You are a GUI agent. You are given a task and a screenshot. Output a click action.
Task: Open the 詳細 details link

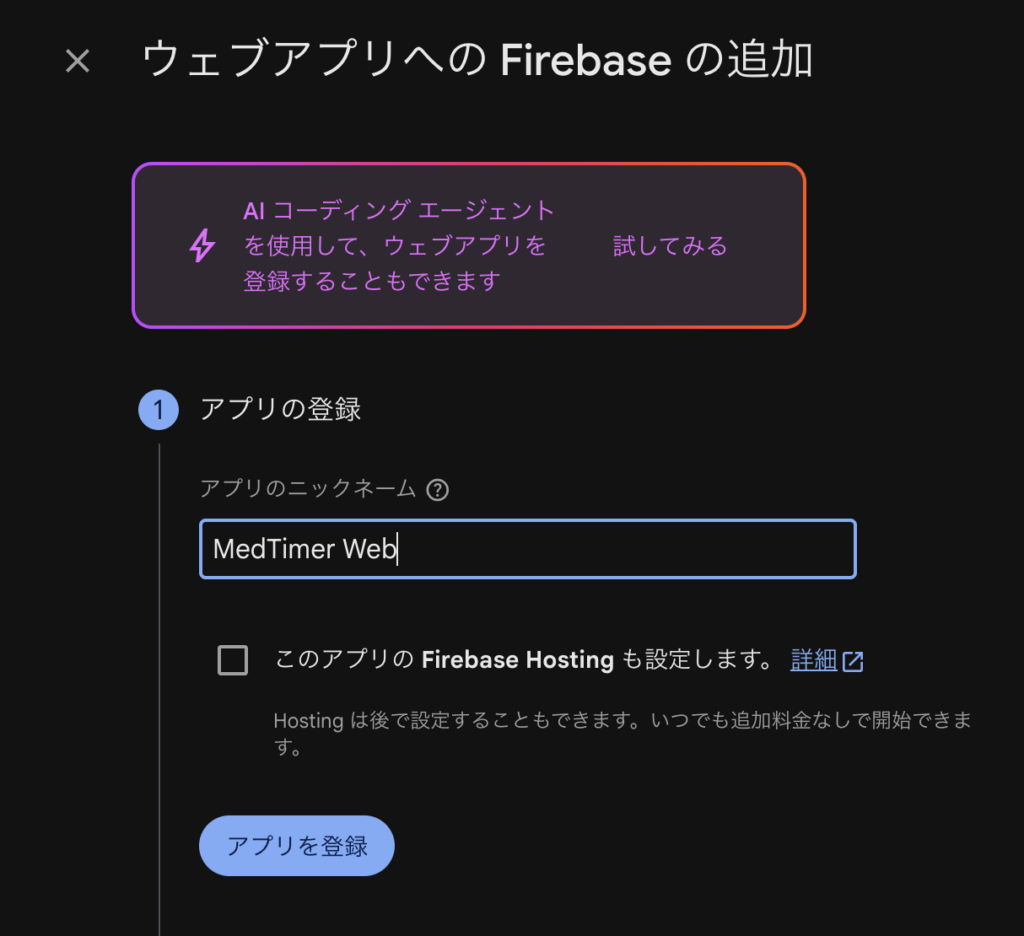click(814, 660)
